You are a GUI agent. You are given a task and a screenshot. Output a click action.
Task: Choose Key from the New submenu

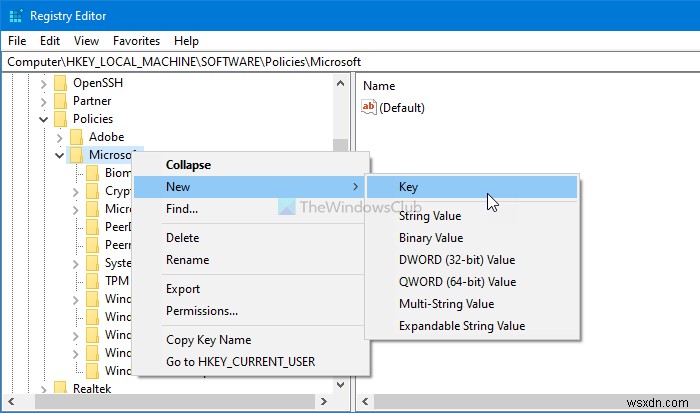[408, 187]
